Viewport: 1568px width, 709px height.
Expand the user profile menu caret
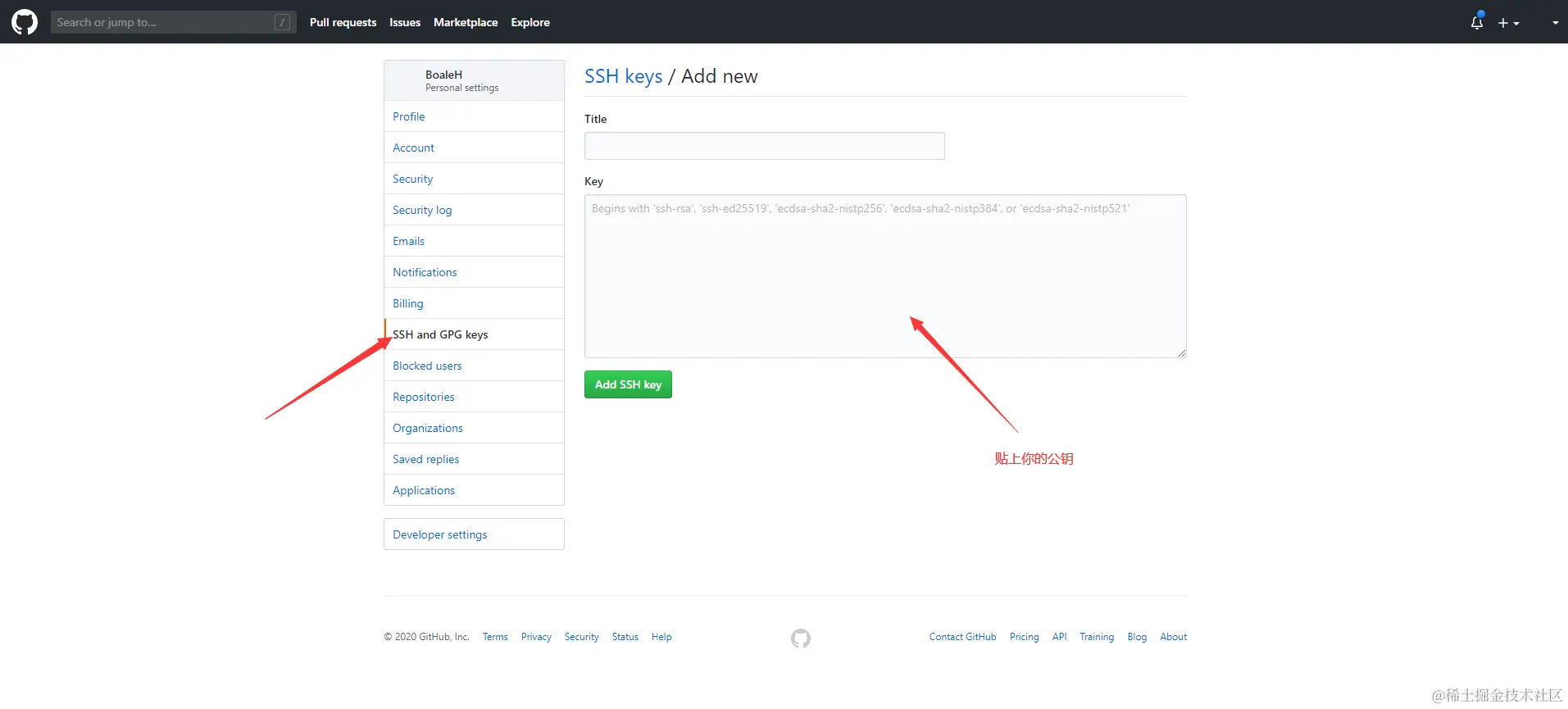tap(1555, 23)
